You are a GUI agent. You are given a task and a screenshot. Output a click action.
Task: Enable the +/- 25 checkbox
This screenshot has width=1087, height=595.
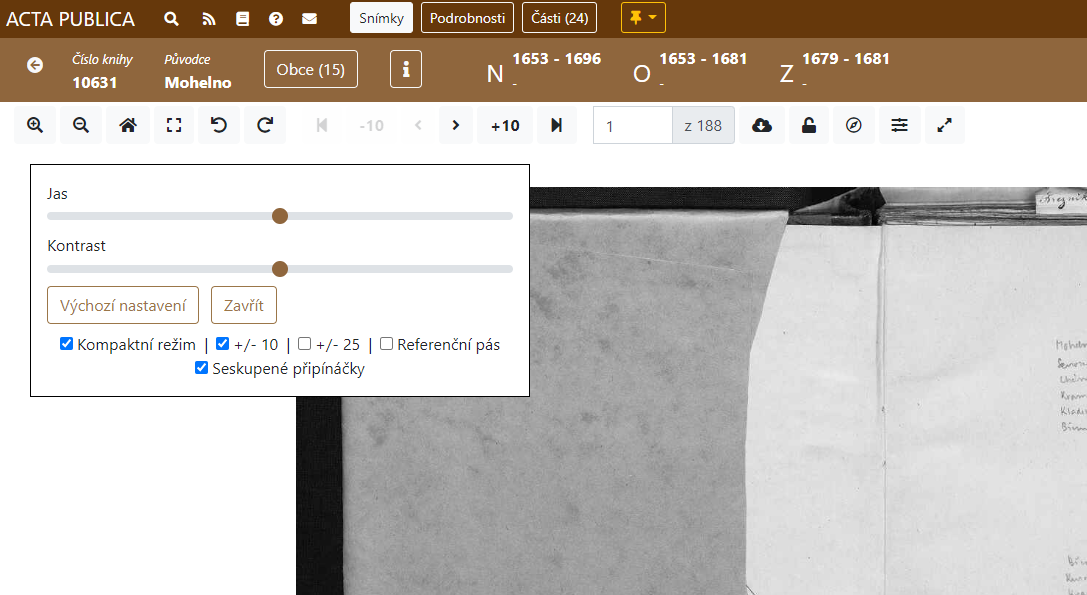305,344
